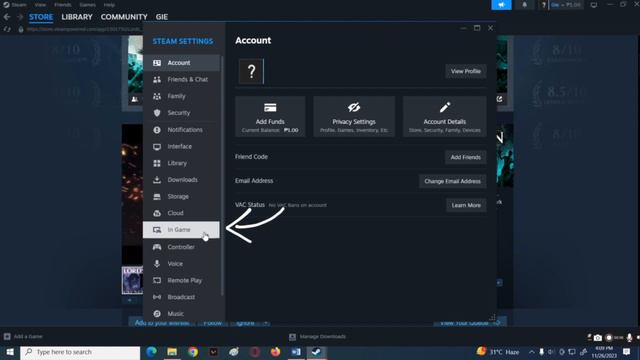This screenshot has width=640, height=360.
Task: Open Broadcast settings
Action: point(181,297)
